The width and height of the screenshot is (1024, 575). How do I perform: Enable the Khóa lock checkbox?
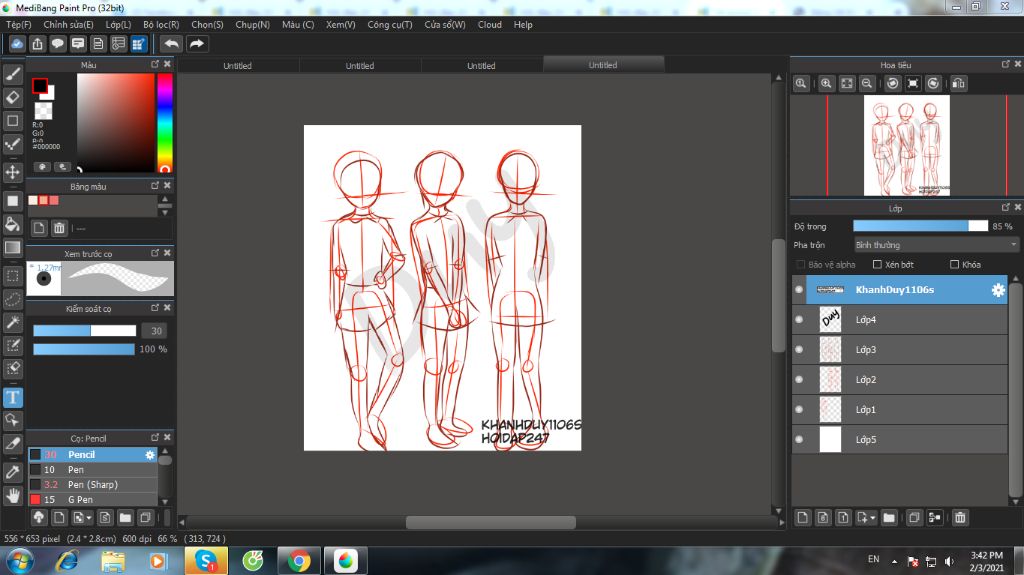pos(954,265)
